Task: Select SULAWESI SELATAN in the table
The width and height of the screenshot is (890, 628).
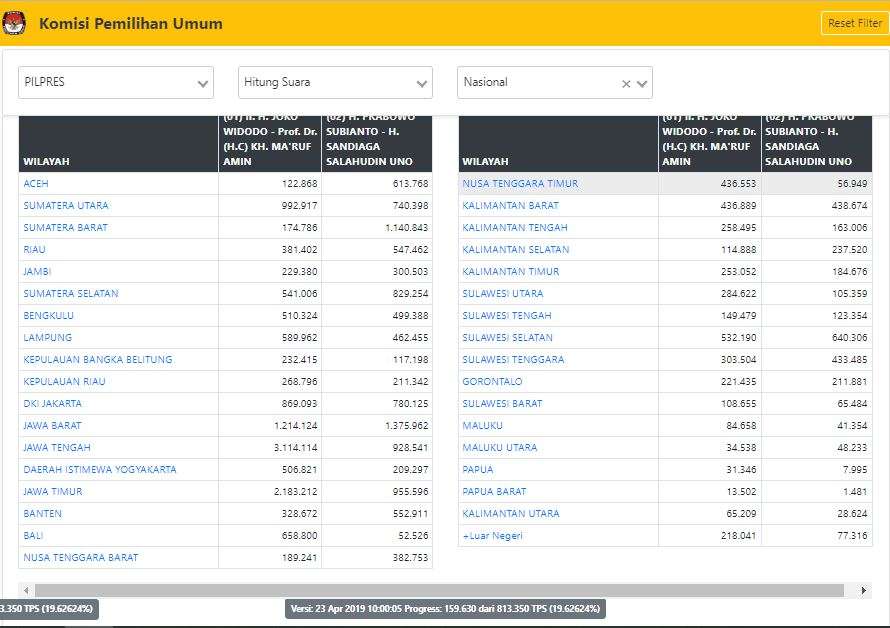Action: pyautogui.click(x=507, y=338)
